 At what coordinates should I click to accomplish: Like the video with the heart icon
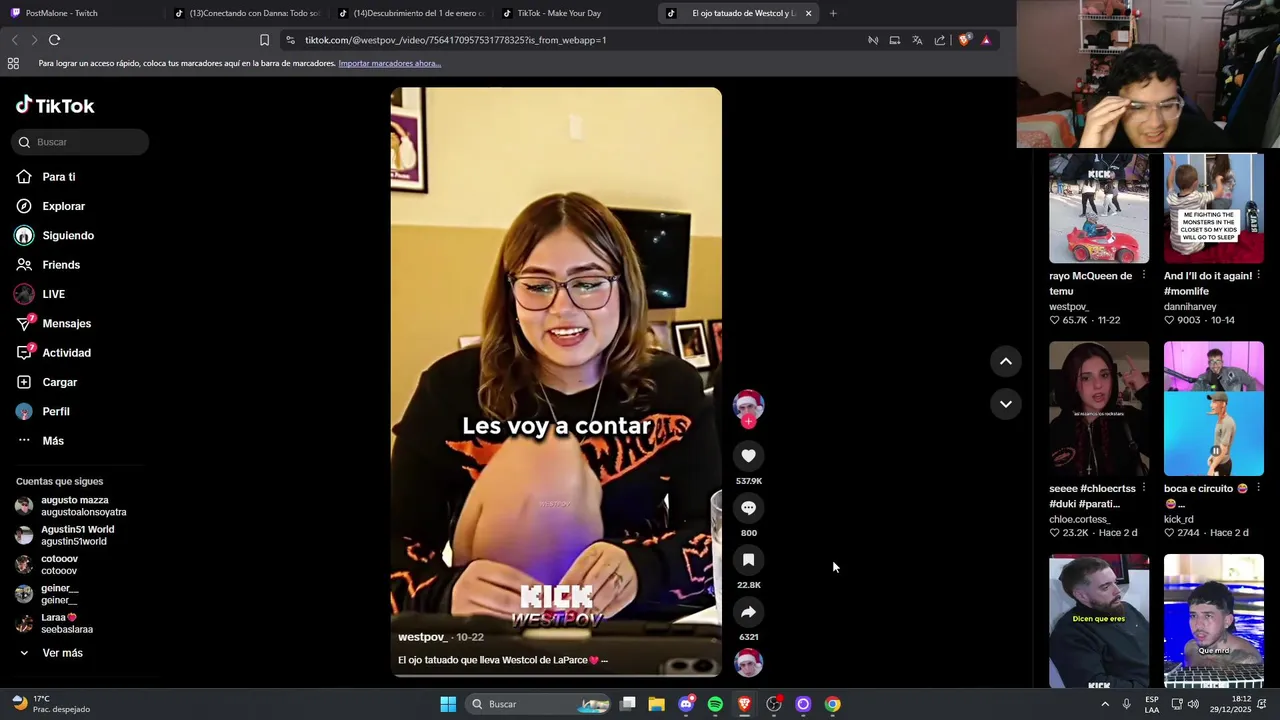click(748, 456)
